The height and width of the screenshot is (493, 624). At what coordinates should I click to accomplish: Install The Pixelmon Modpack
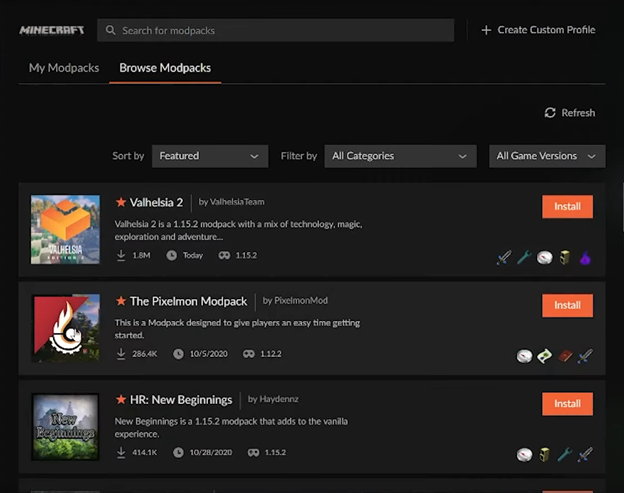click(567, 306)
